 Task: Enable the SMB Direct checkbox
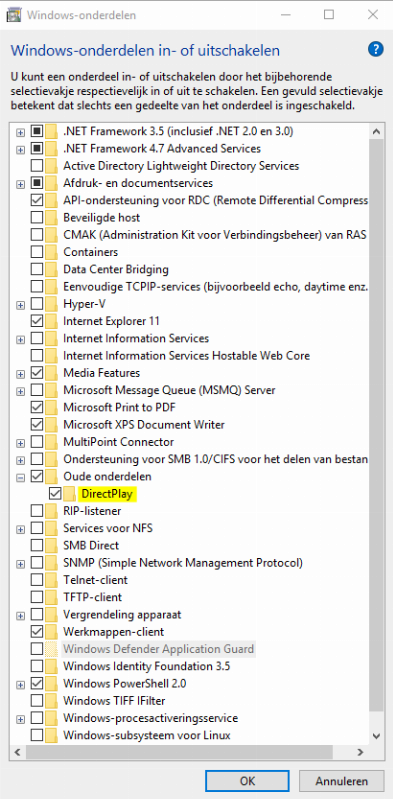pos(37,545)
